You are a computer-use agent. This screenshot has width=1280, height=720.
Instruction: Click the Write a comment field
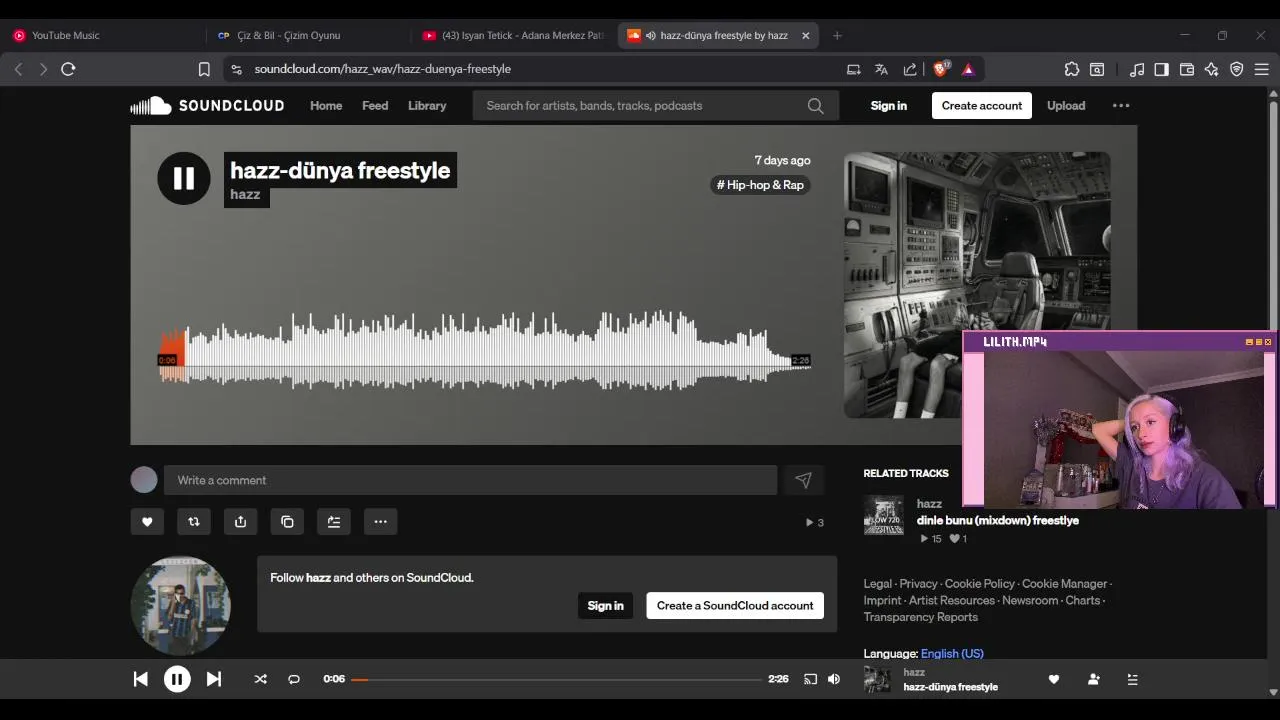tap(470, 480)
